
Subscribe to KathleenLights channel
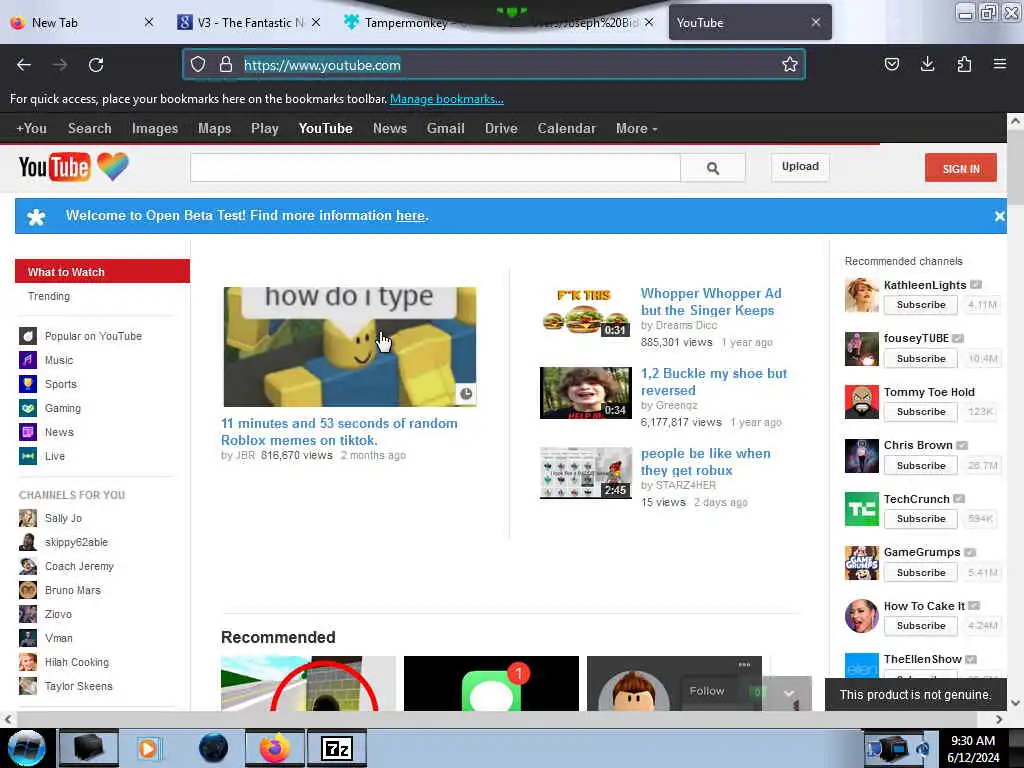pyautogui.click(x=921, y=305)
